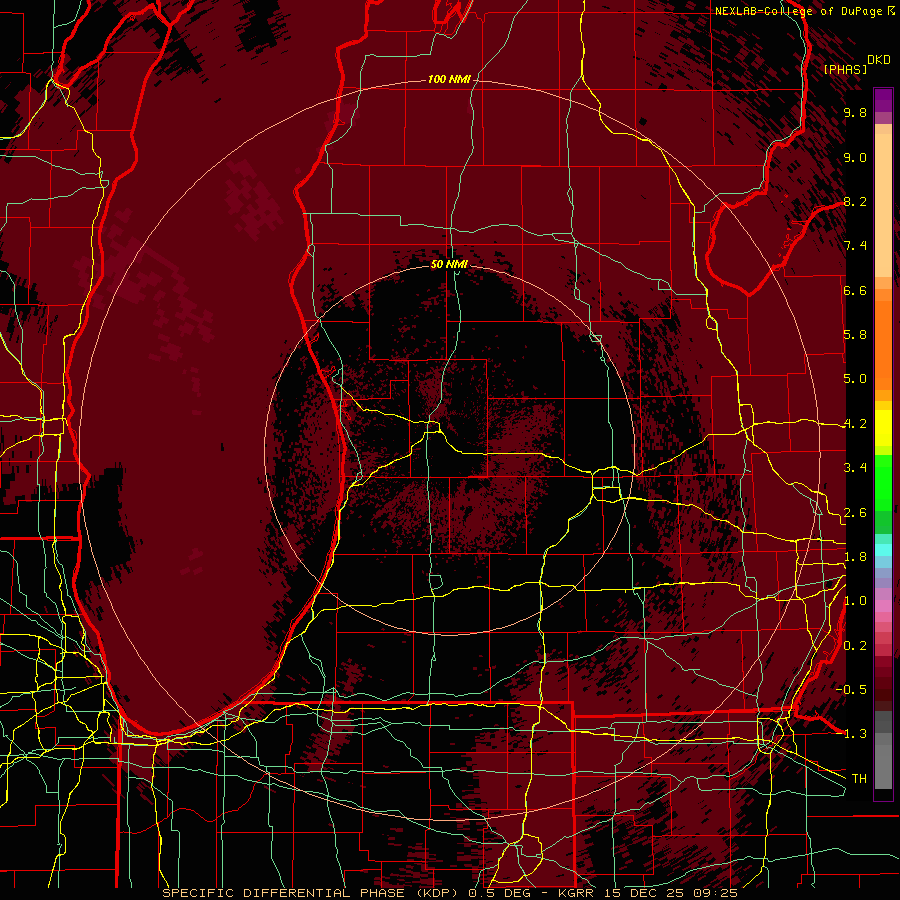Screen dimensions: 900x900
Task: Click the DKD unit label above the color bar
Action: click(x=878, y=60)
